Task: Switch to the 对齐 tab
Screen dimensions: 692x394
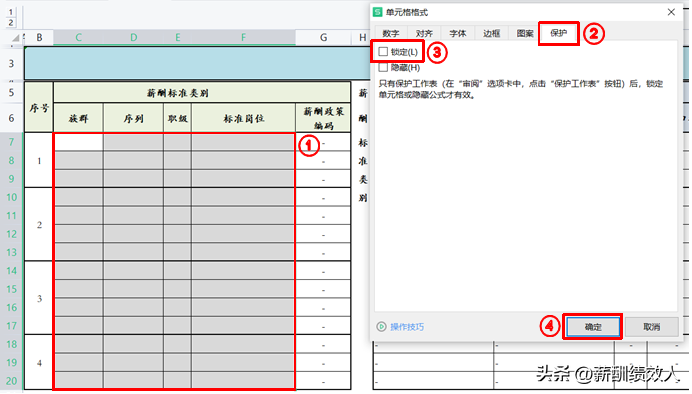Action: (x=424, y=34)
